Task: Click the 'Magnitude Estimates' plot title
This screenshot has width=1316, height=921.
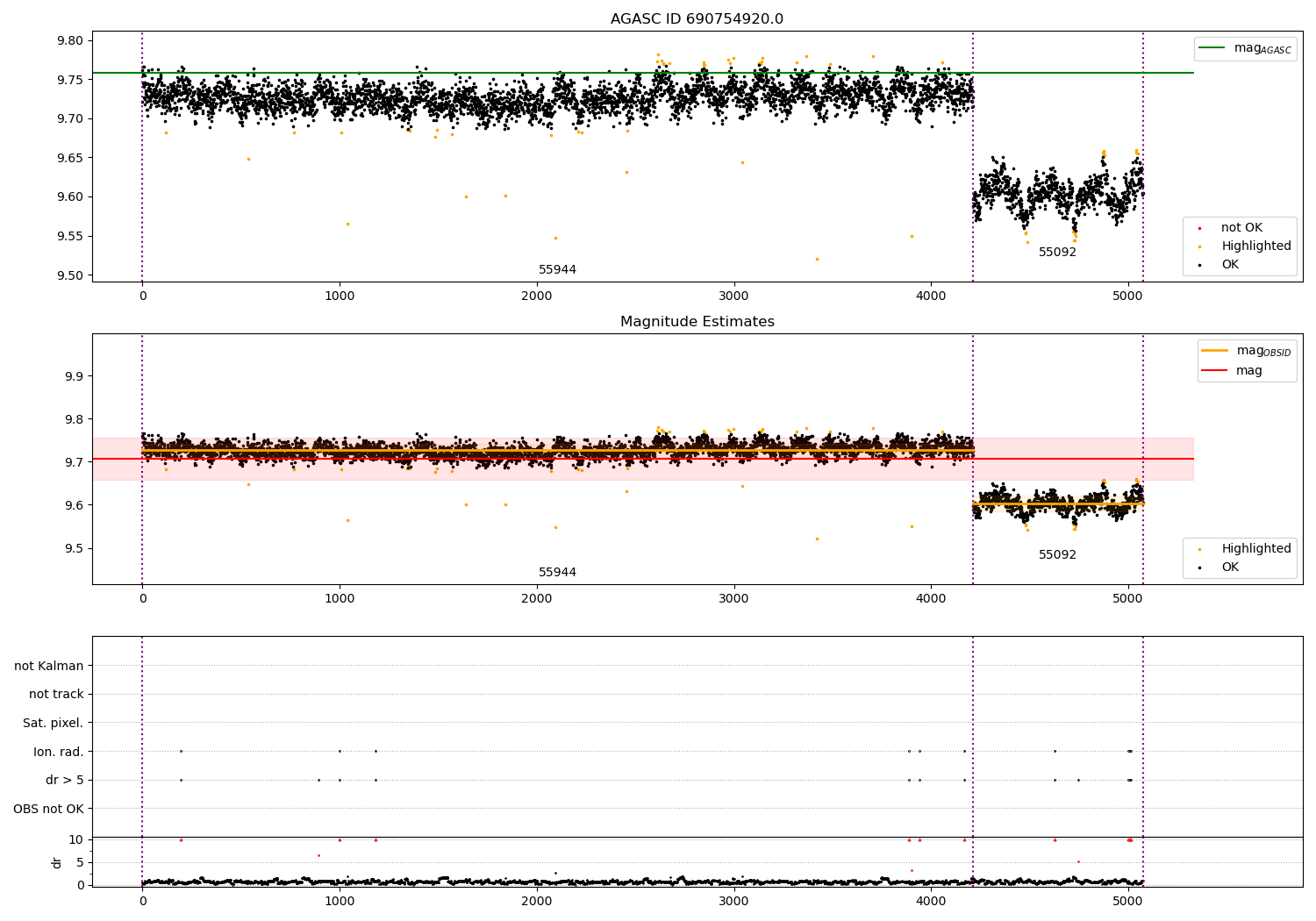Action: point(697,322)
